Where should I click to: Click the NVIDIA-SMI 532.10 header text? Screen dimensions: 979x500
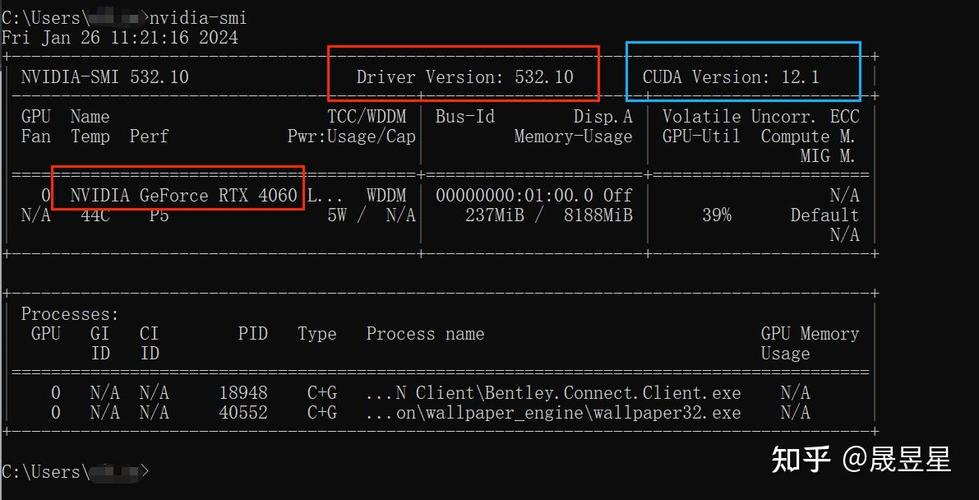click(x=105, y=77)
